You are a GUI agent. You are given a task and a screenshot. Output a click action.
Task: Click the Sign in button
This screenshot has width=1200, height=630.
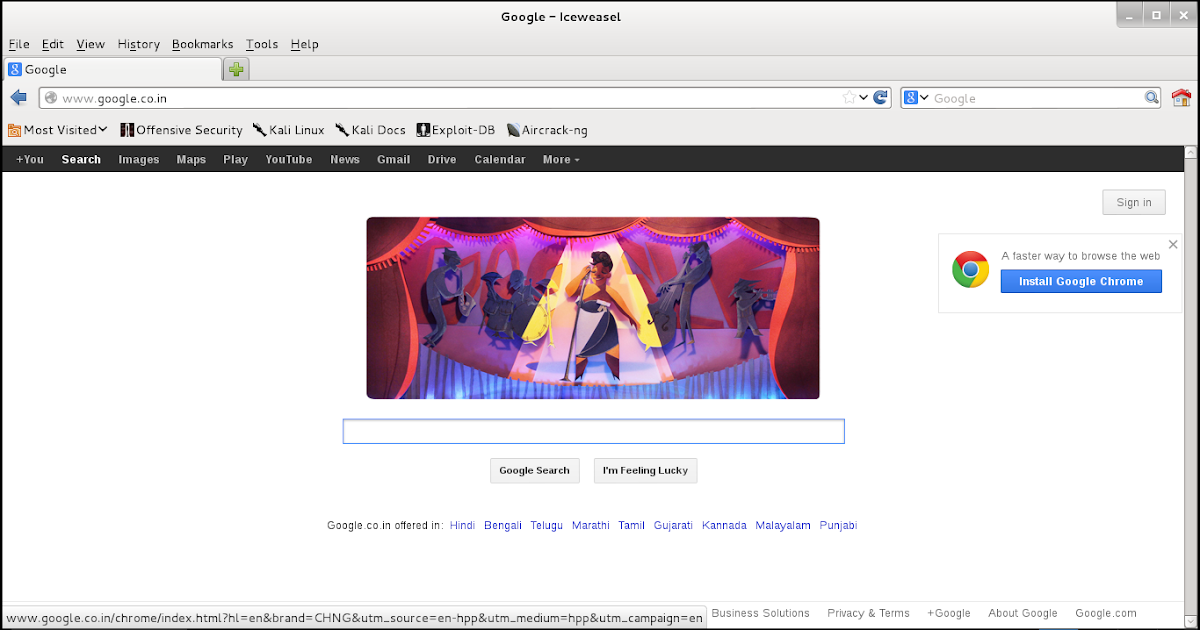pos(1134,202)
